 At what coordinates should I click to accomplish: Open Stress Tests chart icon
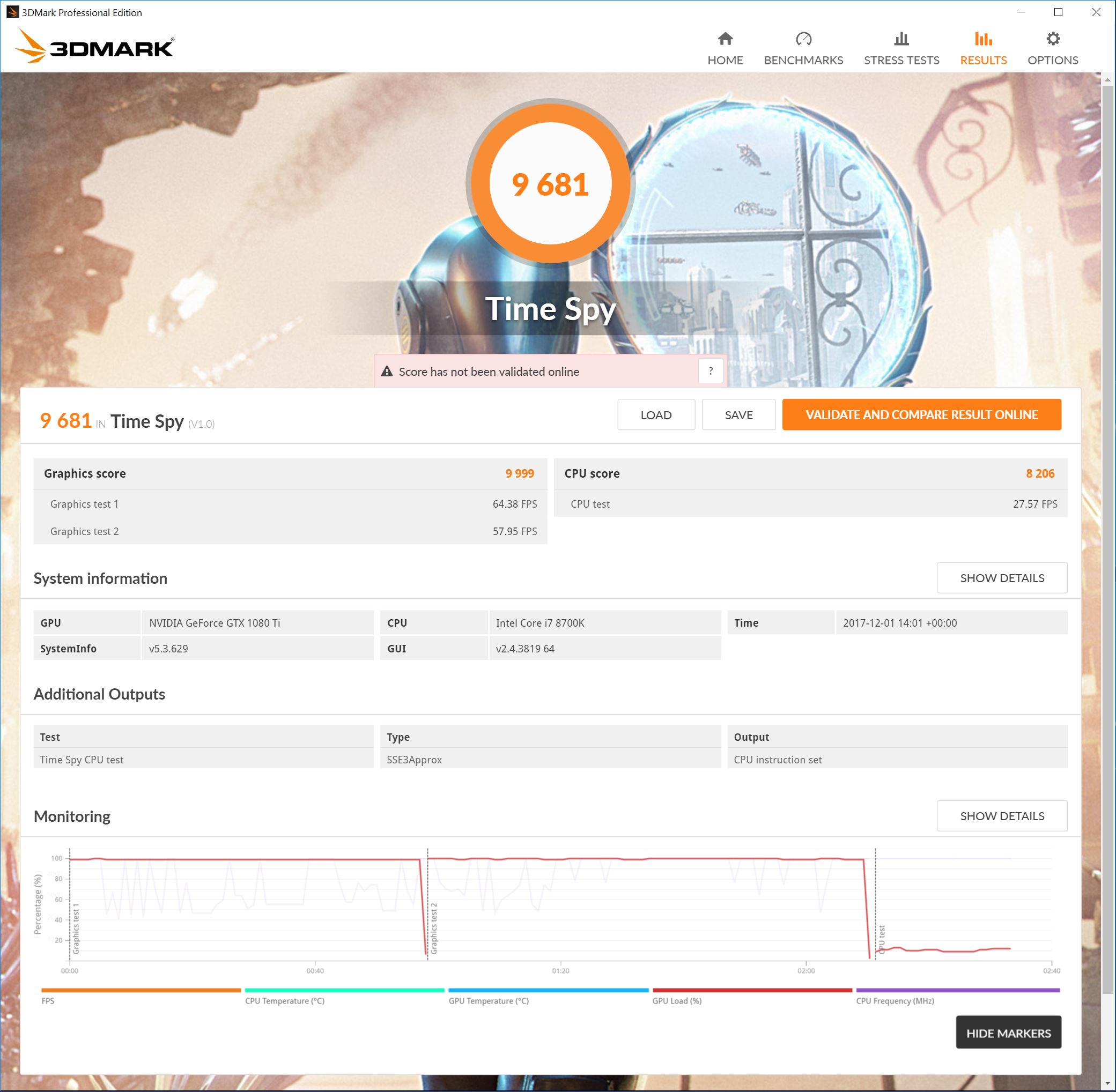(901, 39)
